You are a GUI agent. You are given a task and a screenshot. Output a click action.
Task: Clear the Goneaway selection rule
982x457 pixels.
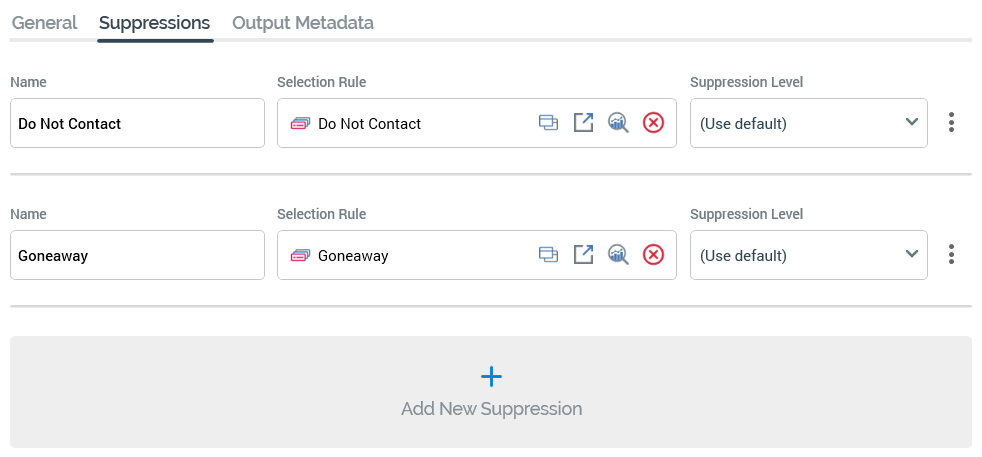(x=653, y=255)
